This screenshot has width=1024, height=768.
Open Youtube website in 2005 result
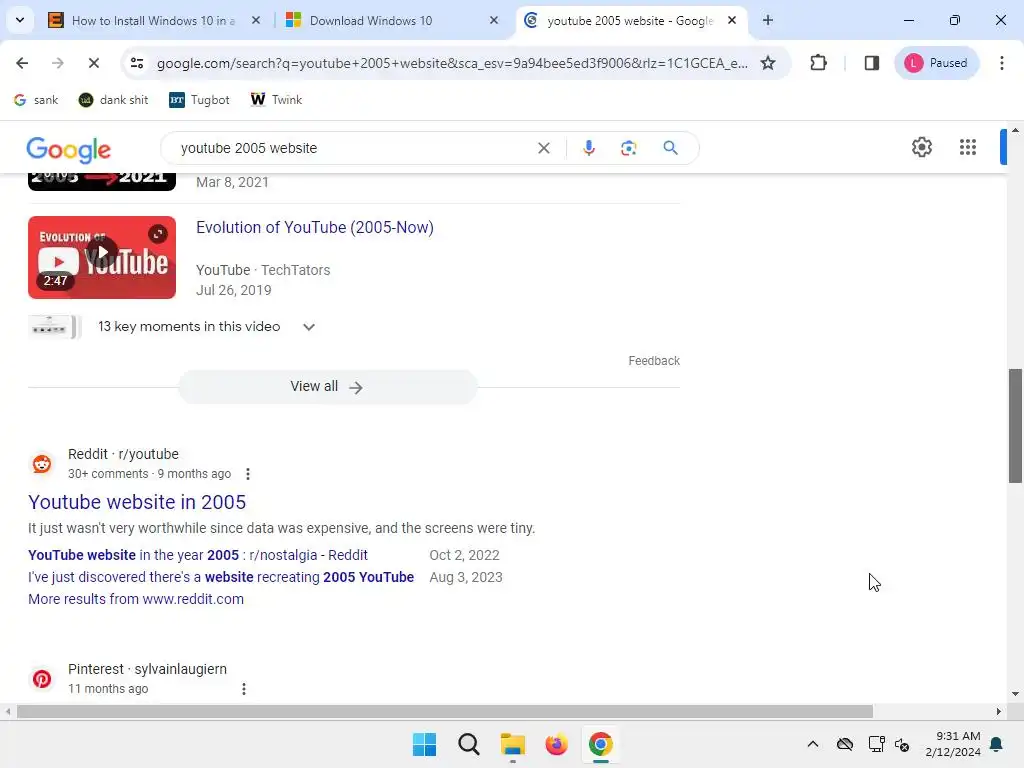tap(137, 502)
